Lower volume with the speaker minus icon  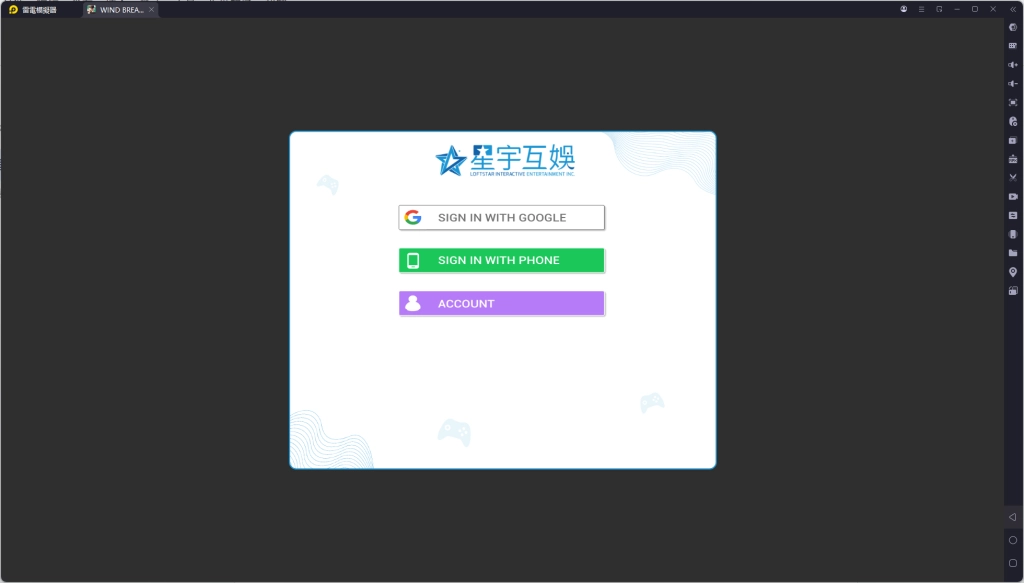point(1013,84)
